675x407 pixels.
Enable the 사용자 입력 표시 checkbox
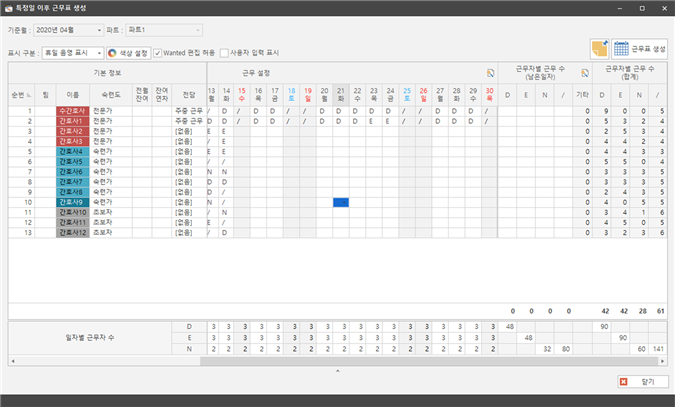point(224,53)
